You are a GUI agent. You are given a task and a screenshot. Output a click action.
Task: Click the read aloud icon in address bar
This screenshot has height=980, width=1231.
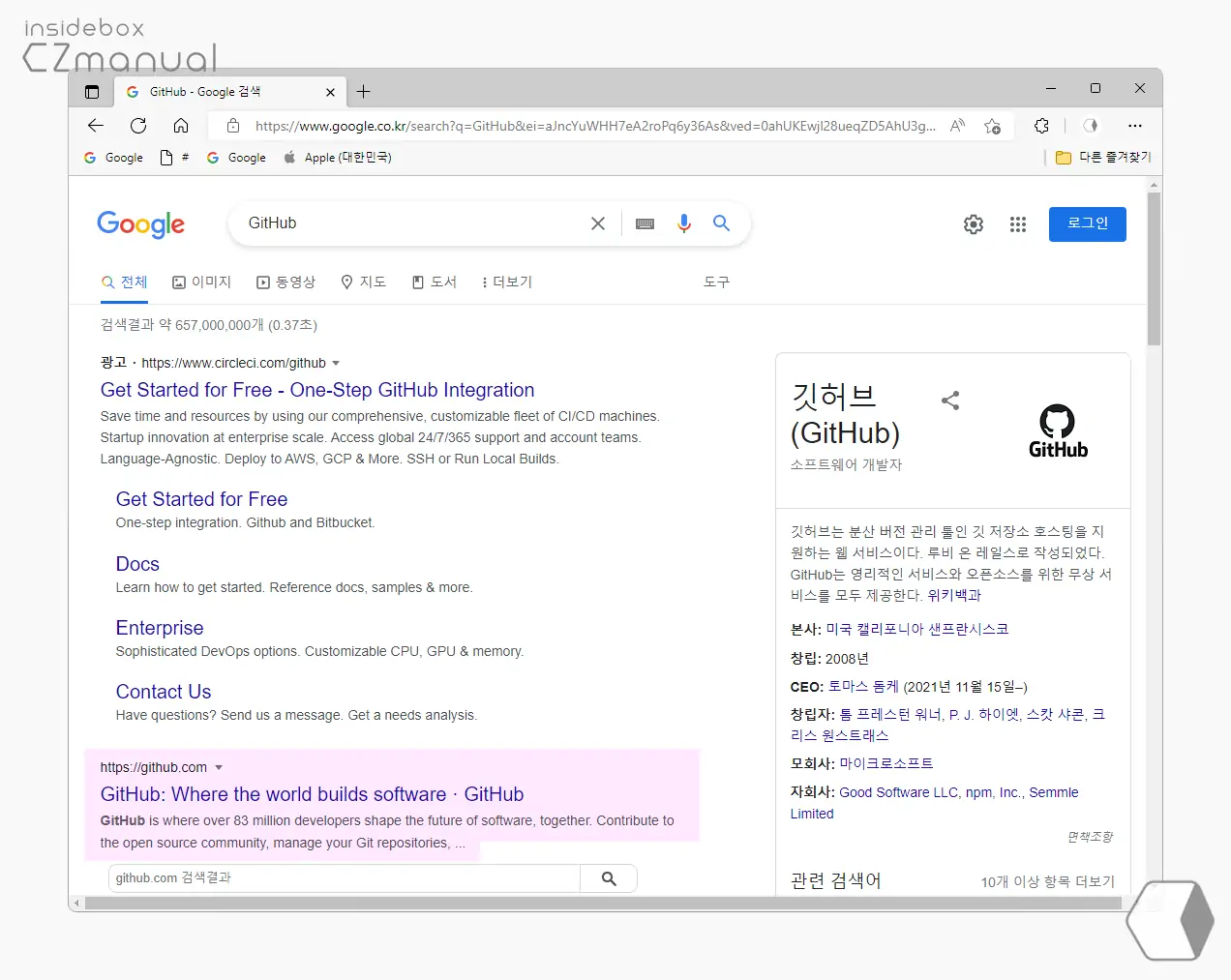(x=957, y=126)
